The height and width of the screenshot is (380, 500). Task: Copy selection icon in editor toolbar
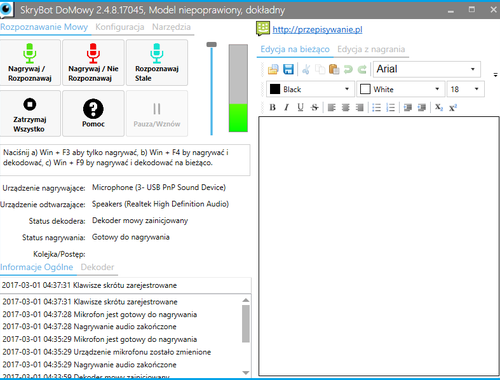pyautogui.click(x=320, y=69)
